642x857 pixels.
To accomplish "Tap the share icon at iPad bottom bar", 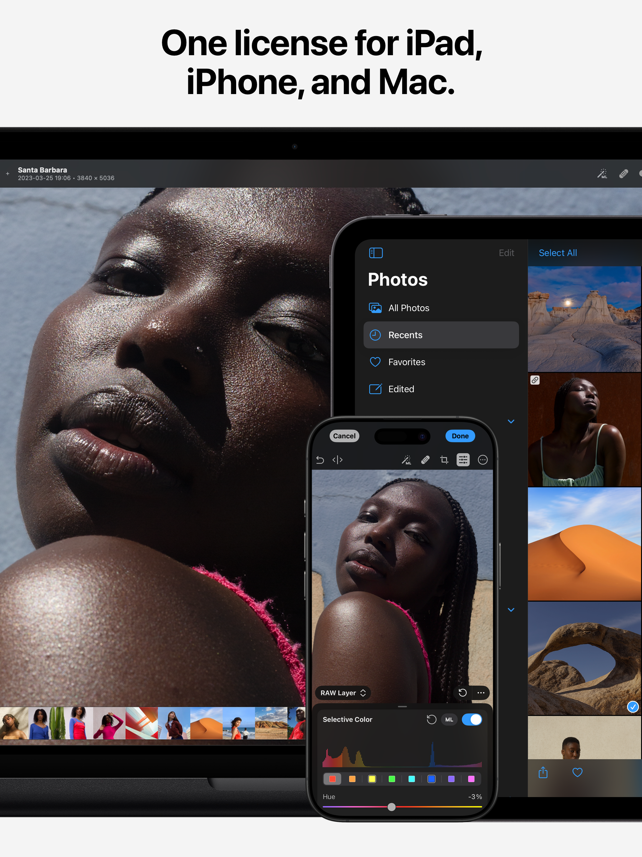I will [543, 772].
